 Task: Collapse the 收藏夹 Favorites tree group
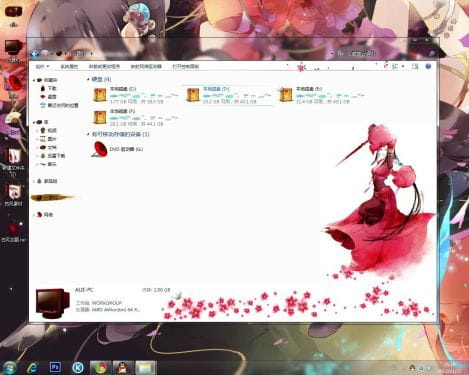coord(34,80)
